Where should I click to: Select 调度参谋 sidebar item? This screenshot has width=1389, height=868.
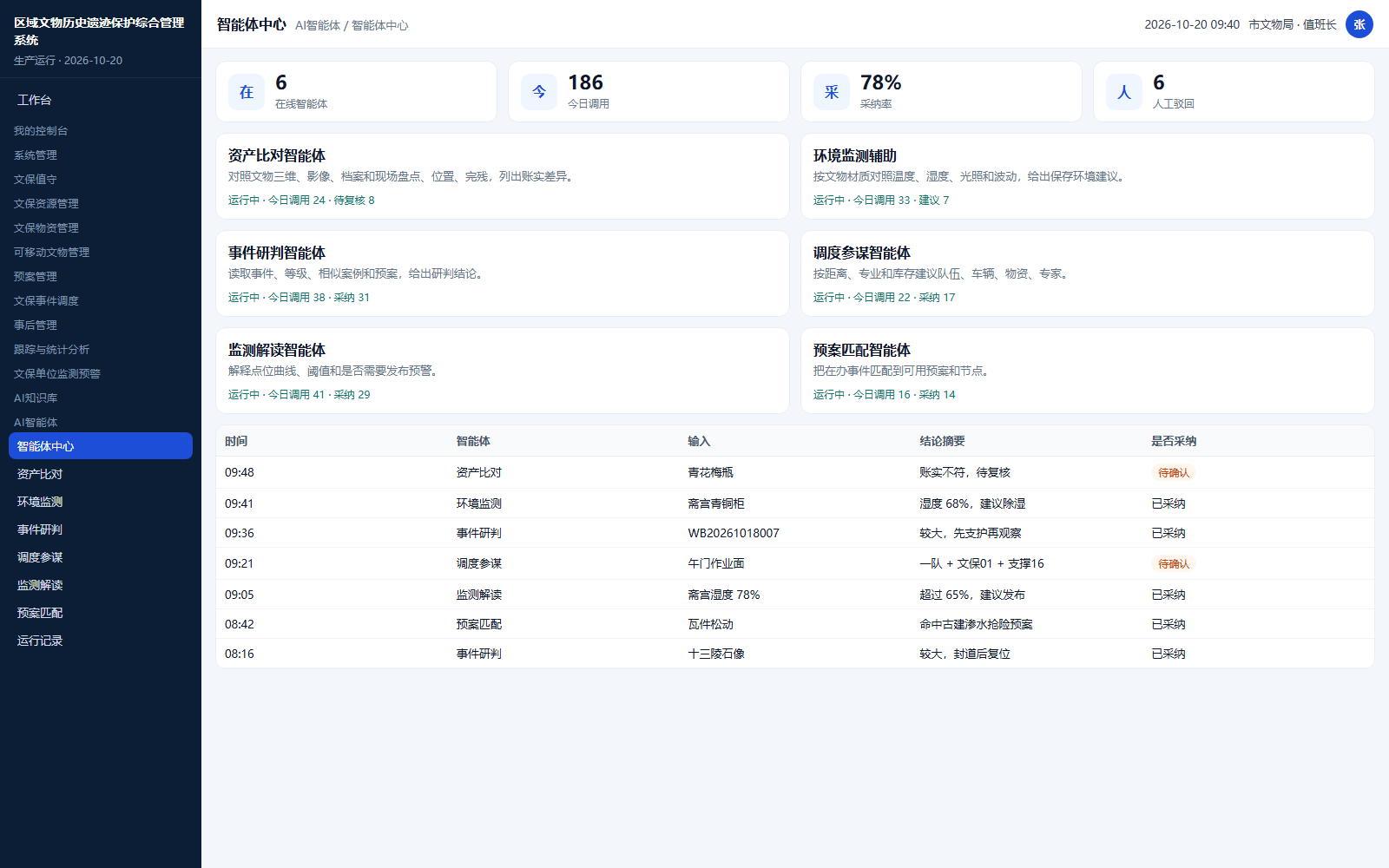coord(101,557)
